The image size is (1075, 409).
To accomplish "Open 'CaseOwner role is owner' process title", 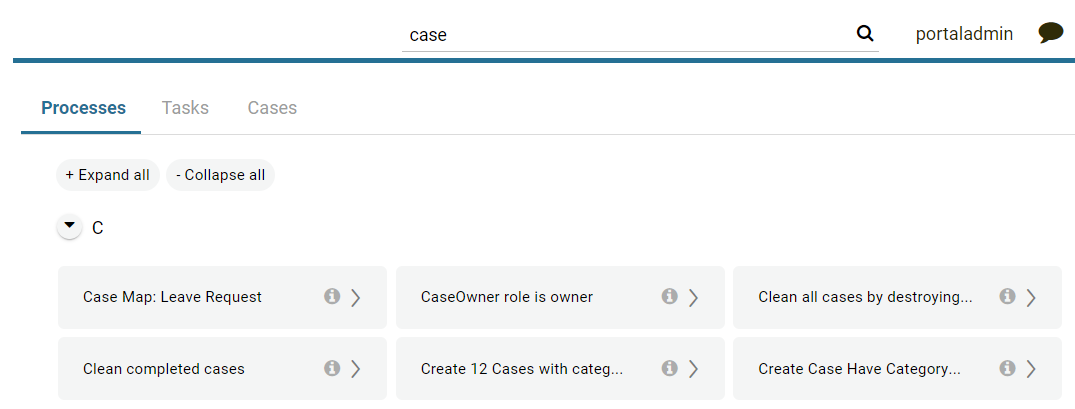I will pyautogui.click(x=507, y=297).
